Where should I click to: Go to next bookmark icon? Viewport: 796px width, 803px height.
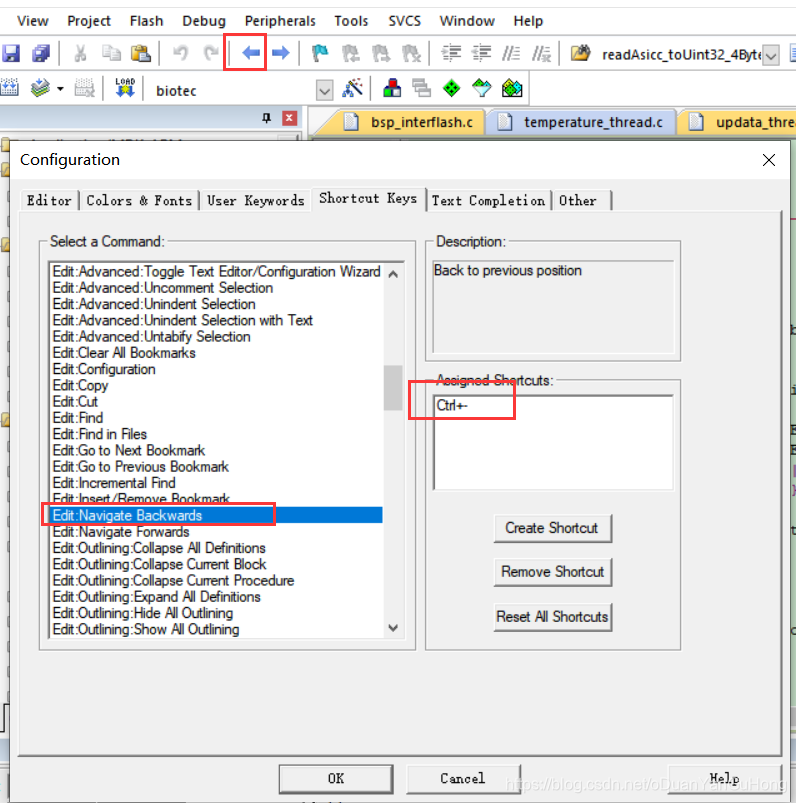pos(381,53)
